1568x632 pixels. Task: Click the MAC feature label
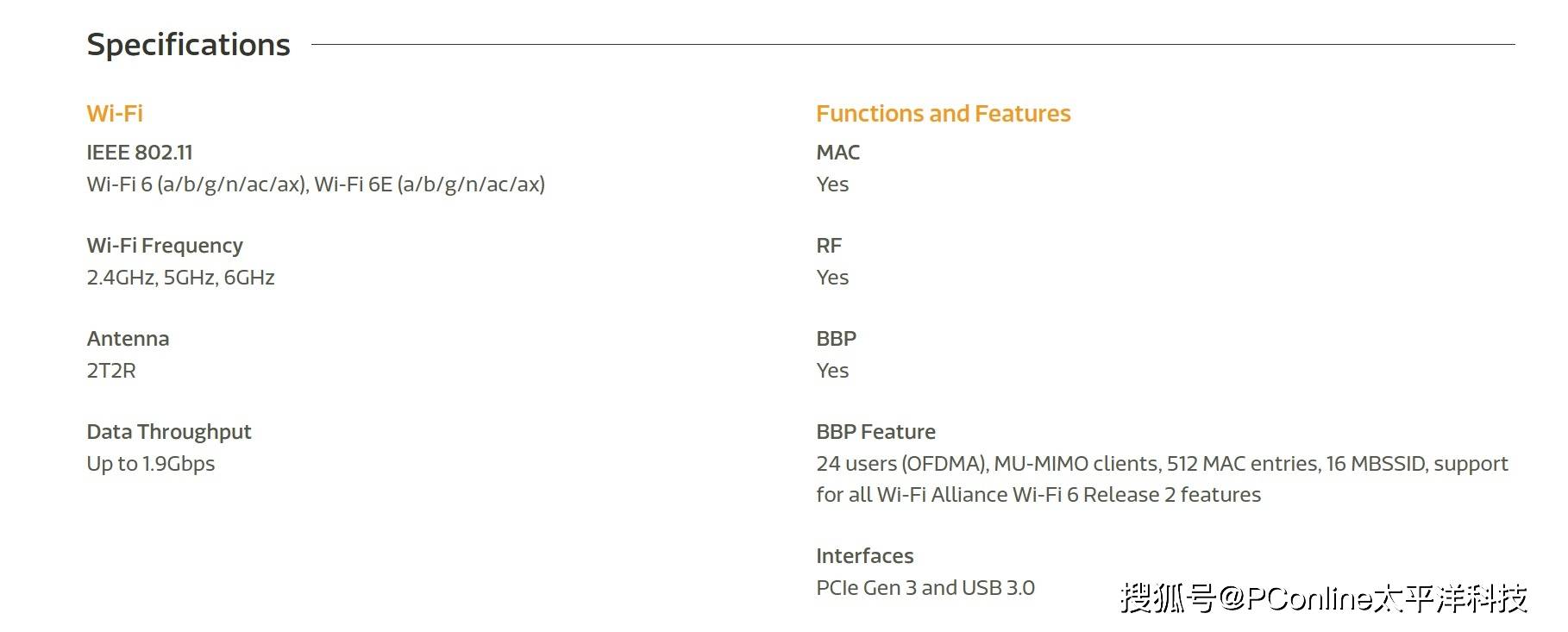click(x=837, y=153)
